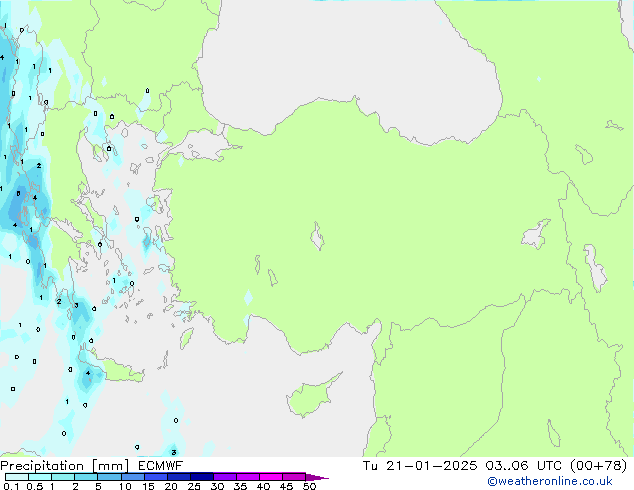Click the 15–20 mm legend color box
Image resolution: width=634 pixels, height=490 pixels.
coord(155,477)
